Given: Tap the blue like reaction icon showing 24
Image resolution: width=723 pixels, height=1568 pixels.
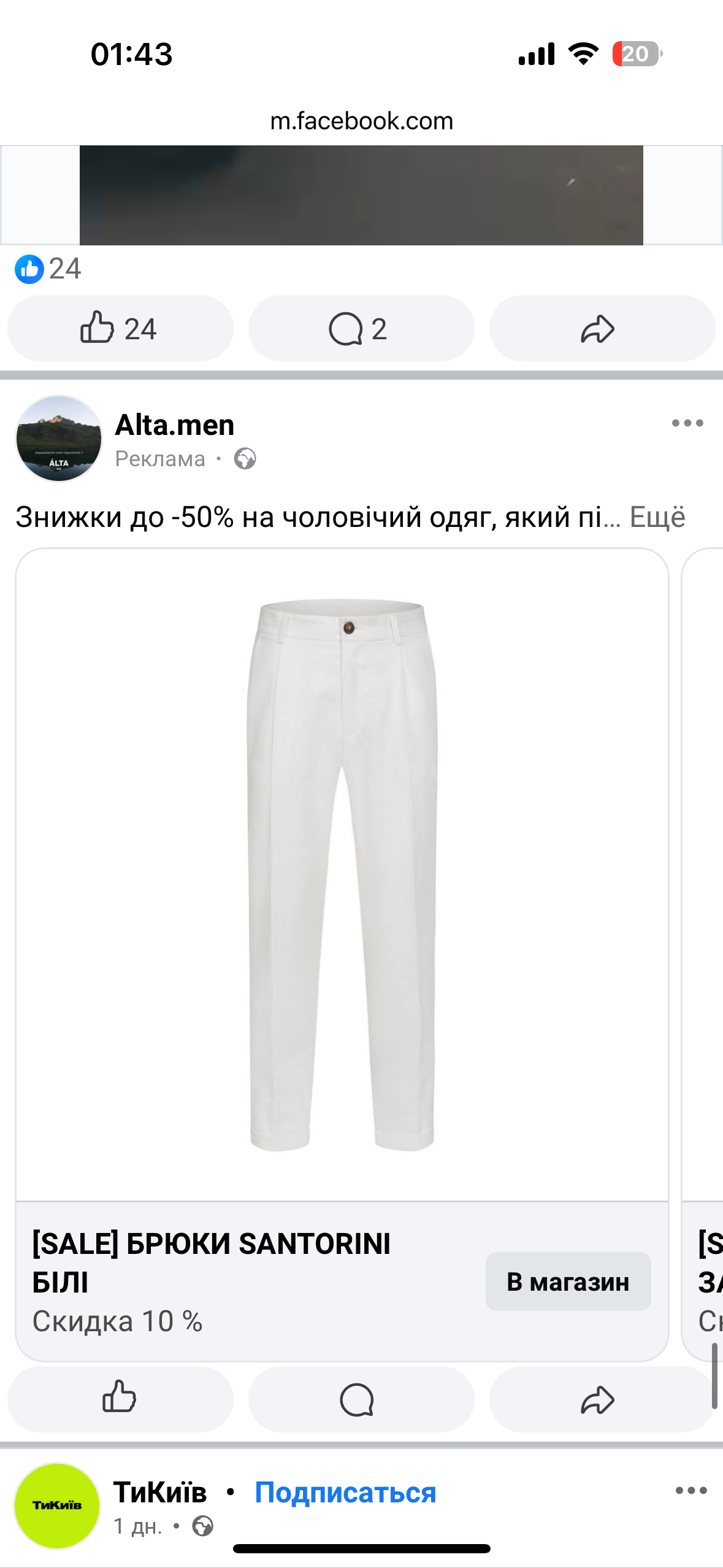Looking at the screenshot, I should pyautogui.click(x=29, y=269).
